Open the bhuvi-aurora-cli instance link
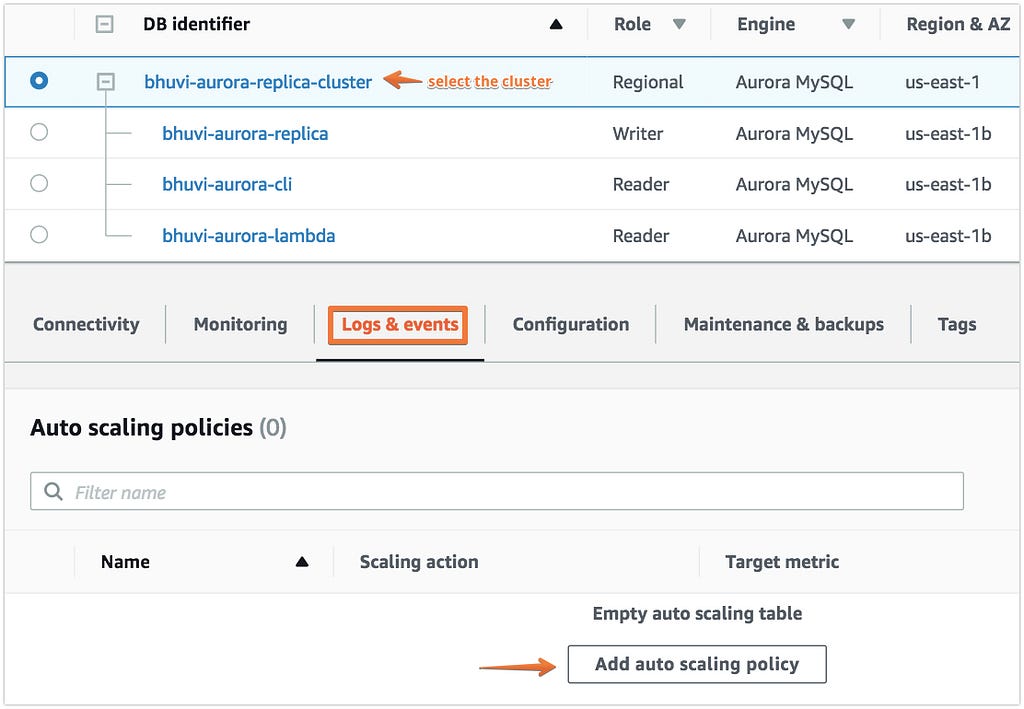Screen dimensions: 1024x709 coord(227,184)
